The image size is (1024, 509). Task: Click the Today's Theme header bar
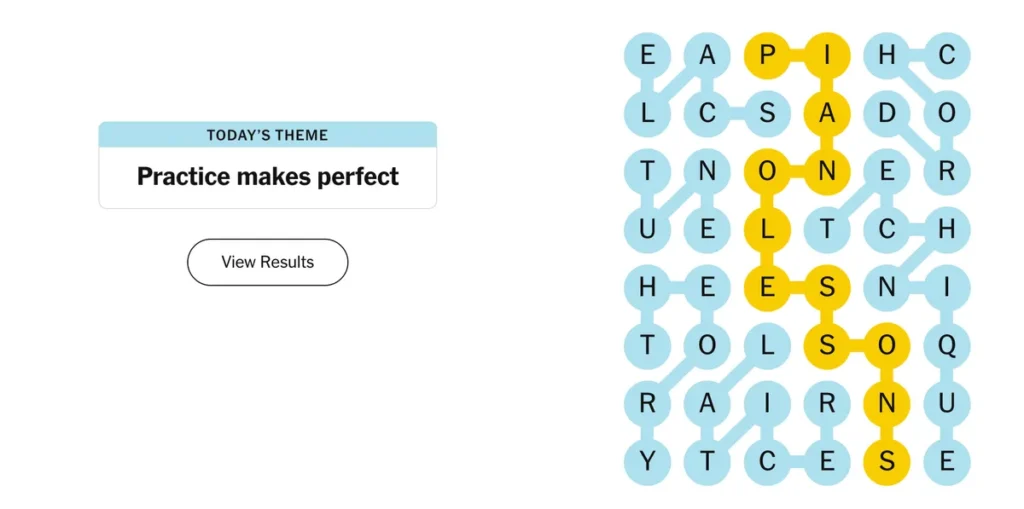click(x=267, y=135)
